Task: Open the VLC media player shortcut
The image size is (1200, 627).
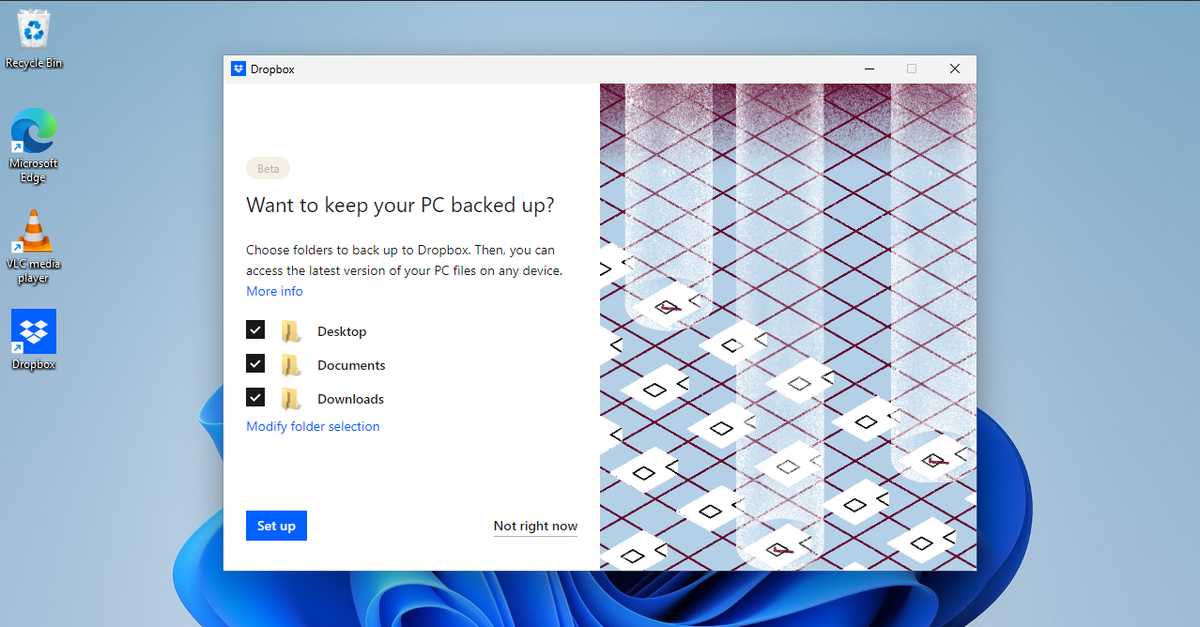Action: click(33, 247)
